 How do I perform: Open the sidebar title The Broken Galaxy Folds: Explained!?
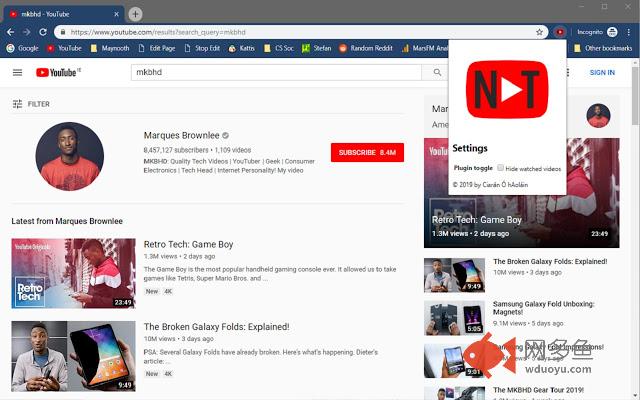(x=550, y=262)
